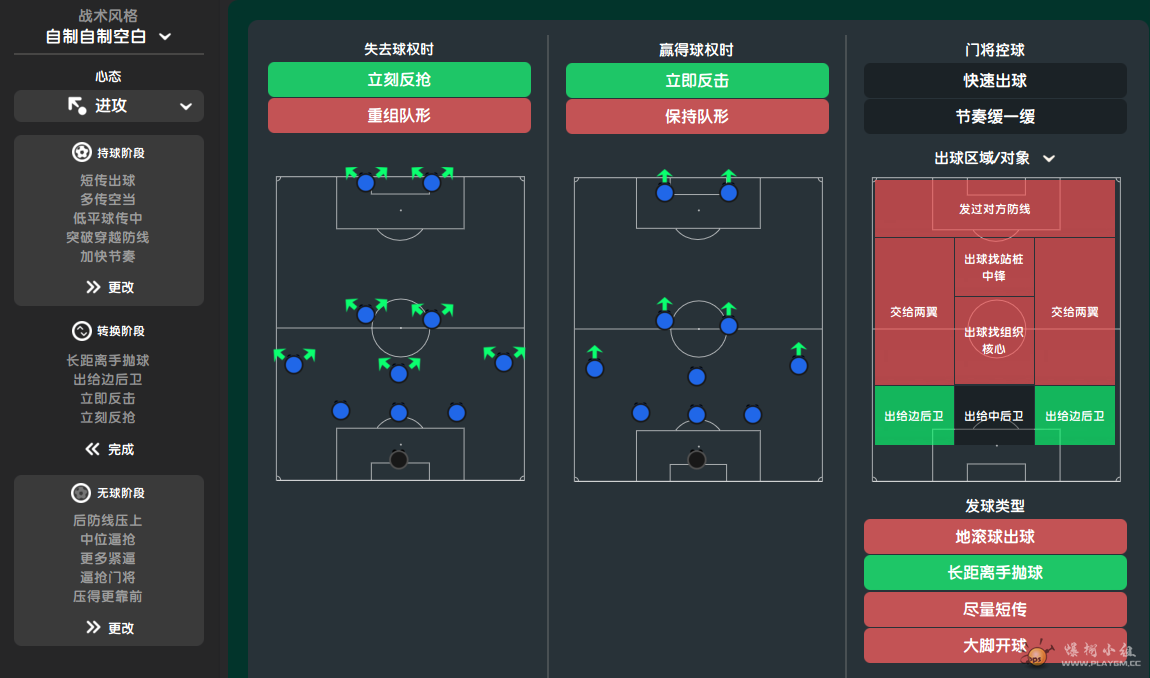
Task: Click the goalkeeper dot on the 失去球权时 pitch
Action: [398, 460]
